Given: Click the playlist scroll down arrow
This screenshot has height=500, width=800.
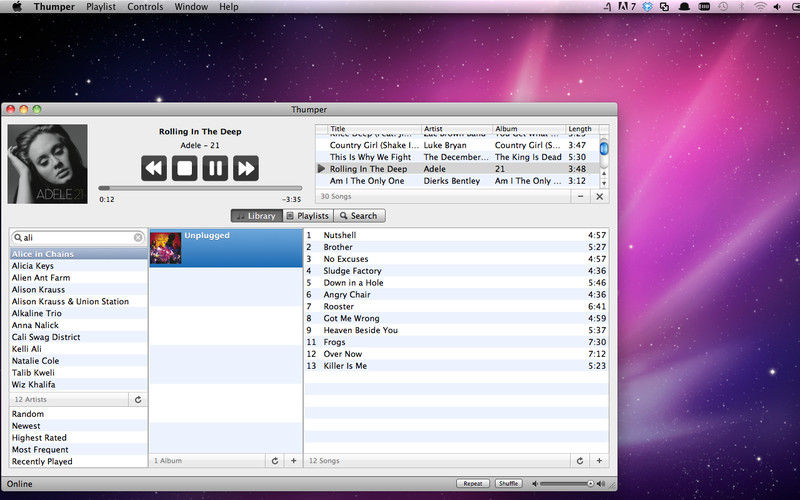Looking at the screenshot, I should tap(604, 183).
